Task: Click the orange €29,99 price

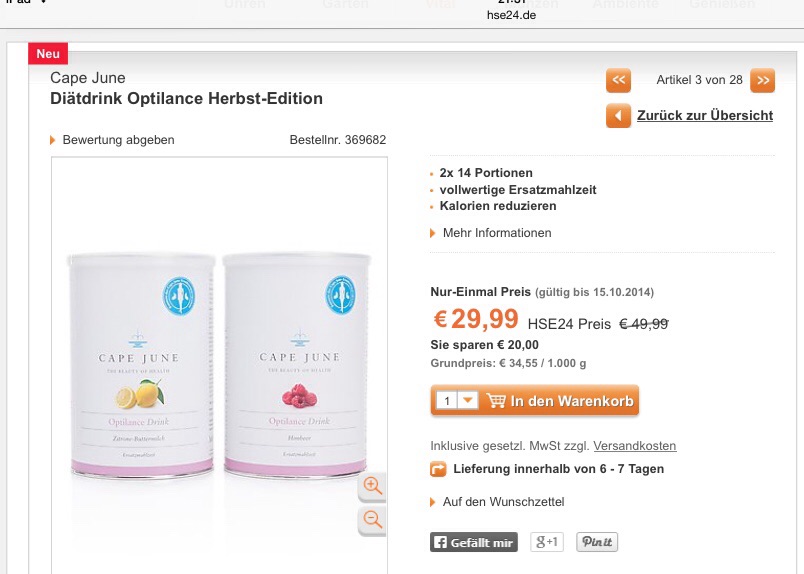Action: (x=476, y=320)
